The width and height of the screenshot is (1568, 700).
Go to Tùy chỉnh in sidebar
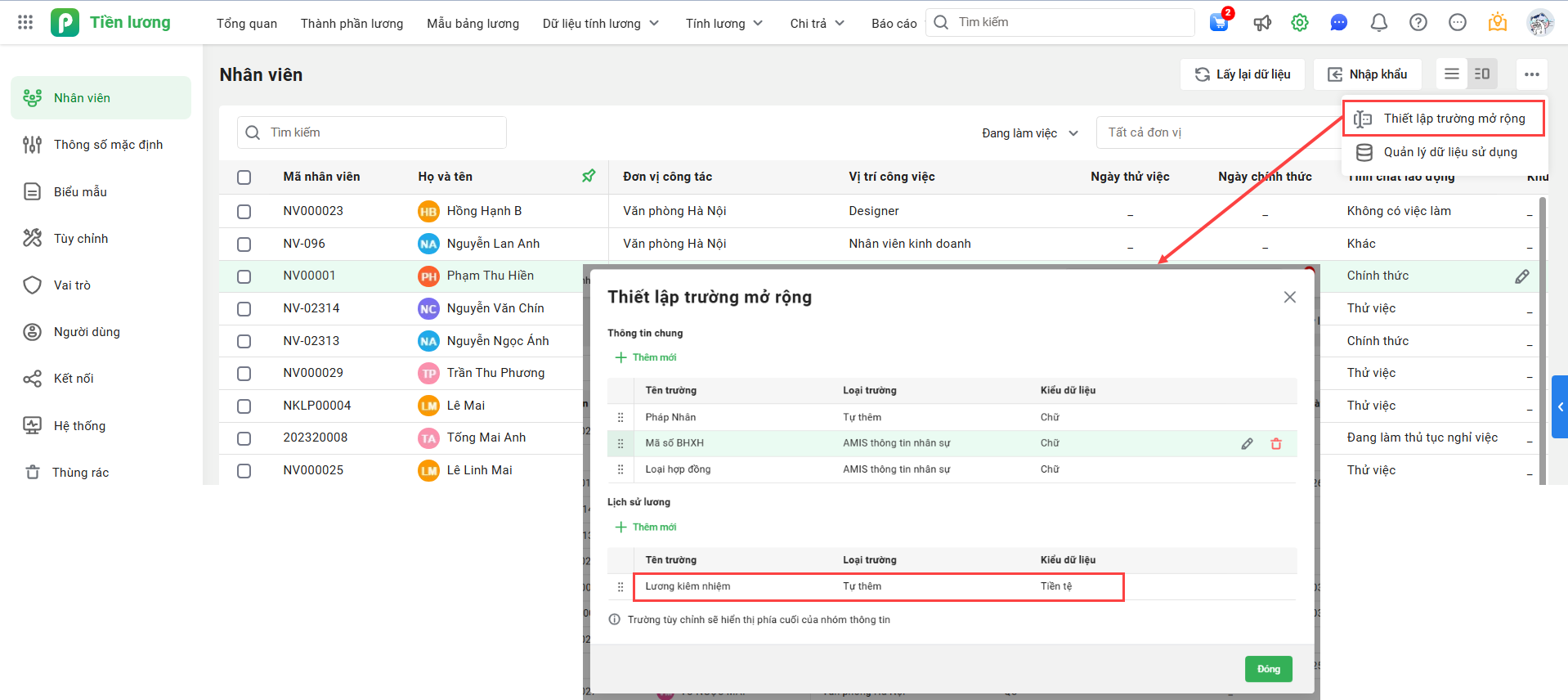click(x=101, y=238)
